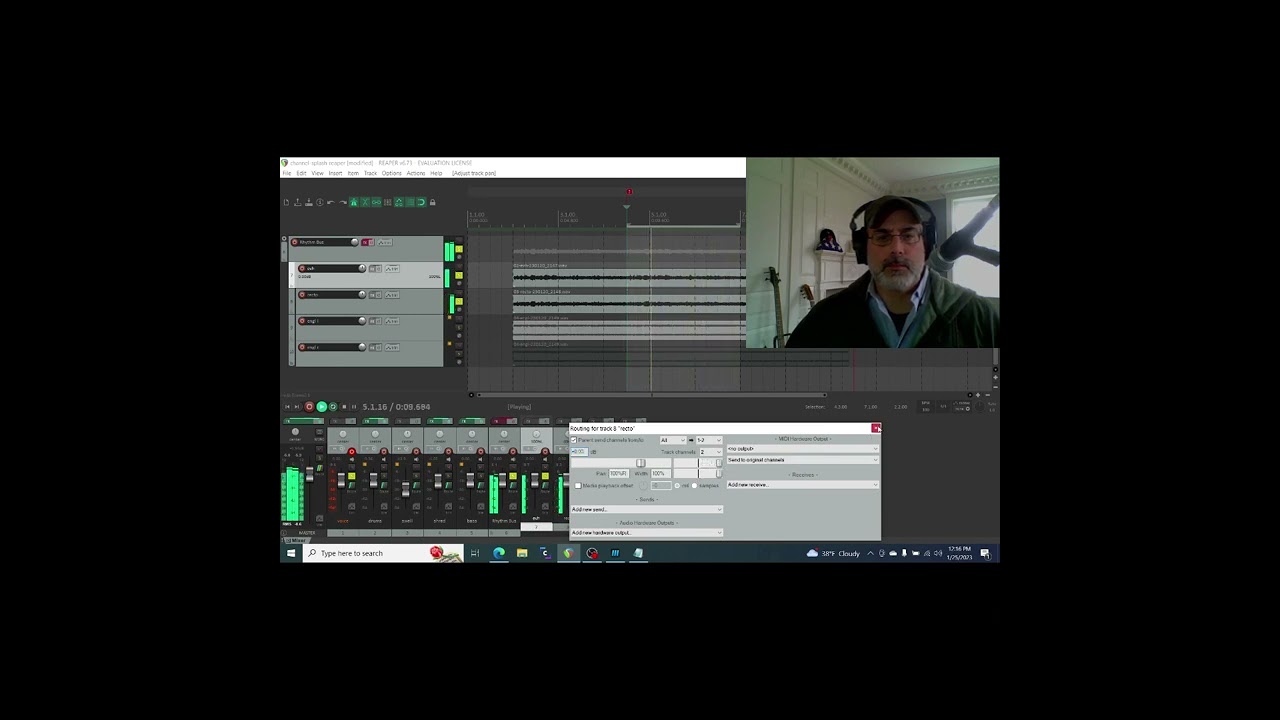The width and height of the screenshot is (1280, 720).
Task: Open the File menu
Action: point(287,173)
